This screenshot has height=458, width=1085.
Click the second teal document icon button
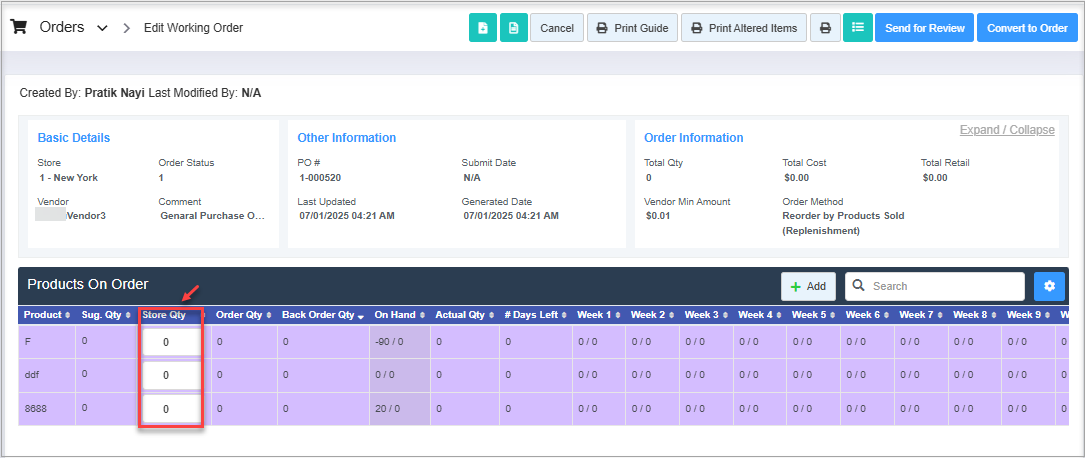[x=513, y=28]
